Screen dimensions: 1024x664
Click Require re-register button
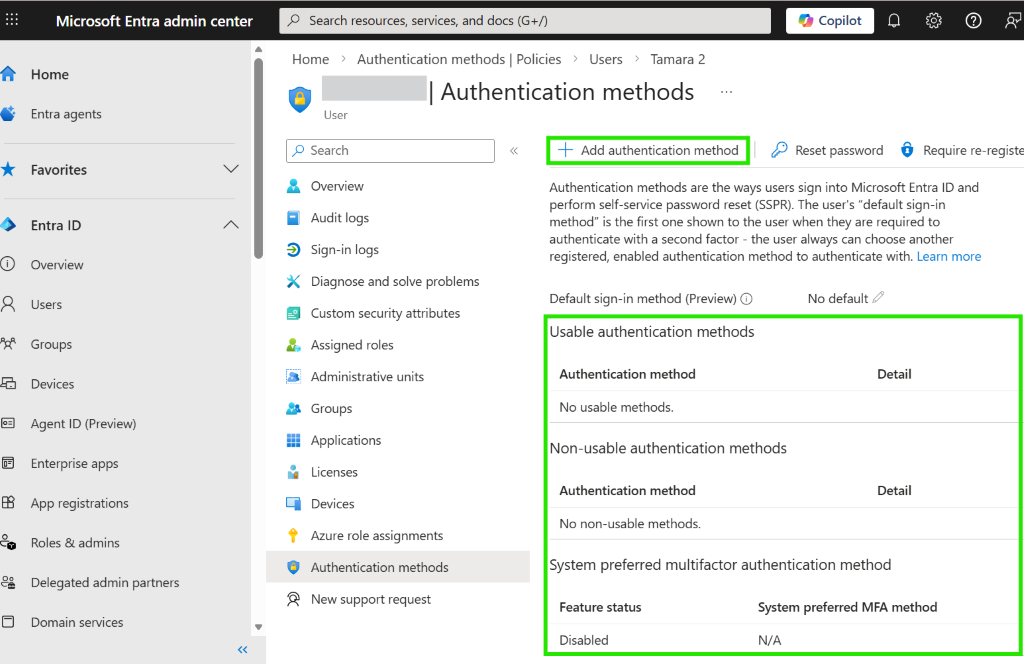tap(961, 151)
